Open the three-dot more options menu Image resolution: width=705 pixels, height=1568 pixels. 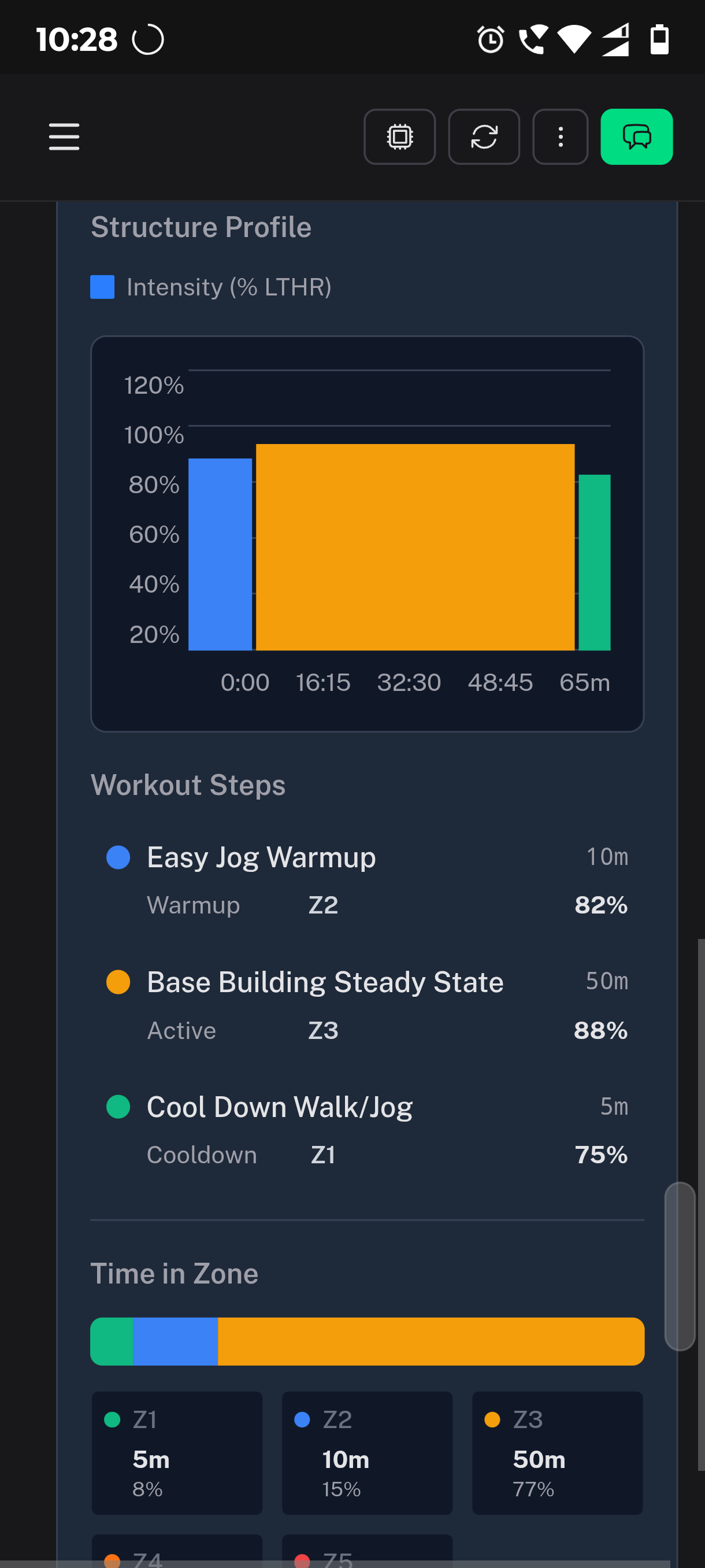[559, 137]
